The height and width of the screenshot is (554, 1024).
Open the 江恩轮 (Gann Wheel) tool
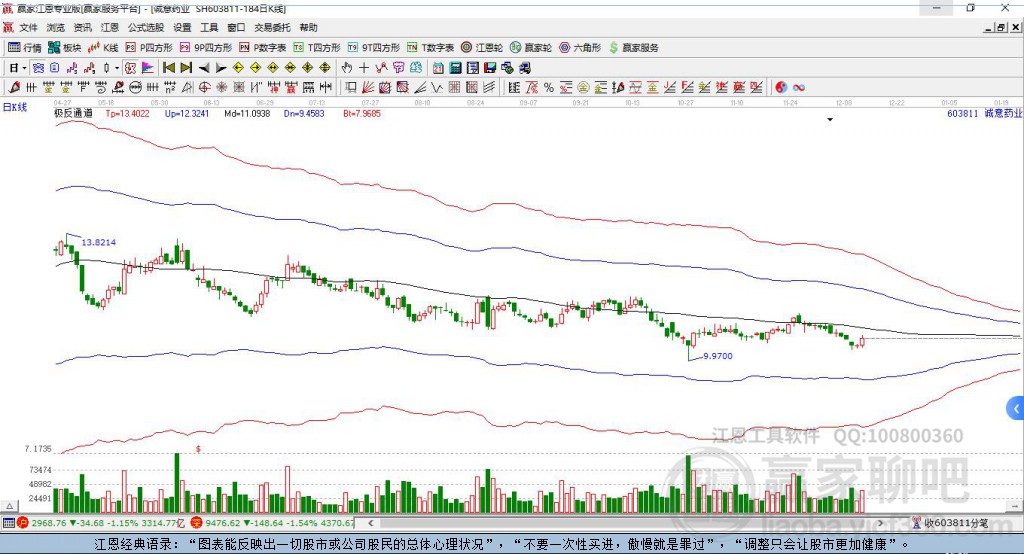[x=483, y=47]
